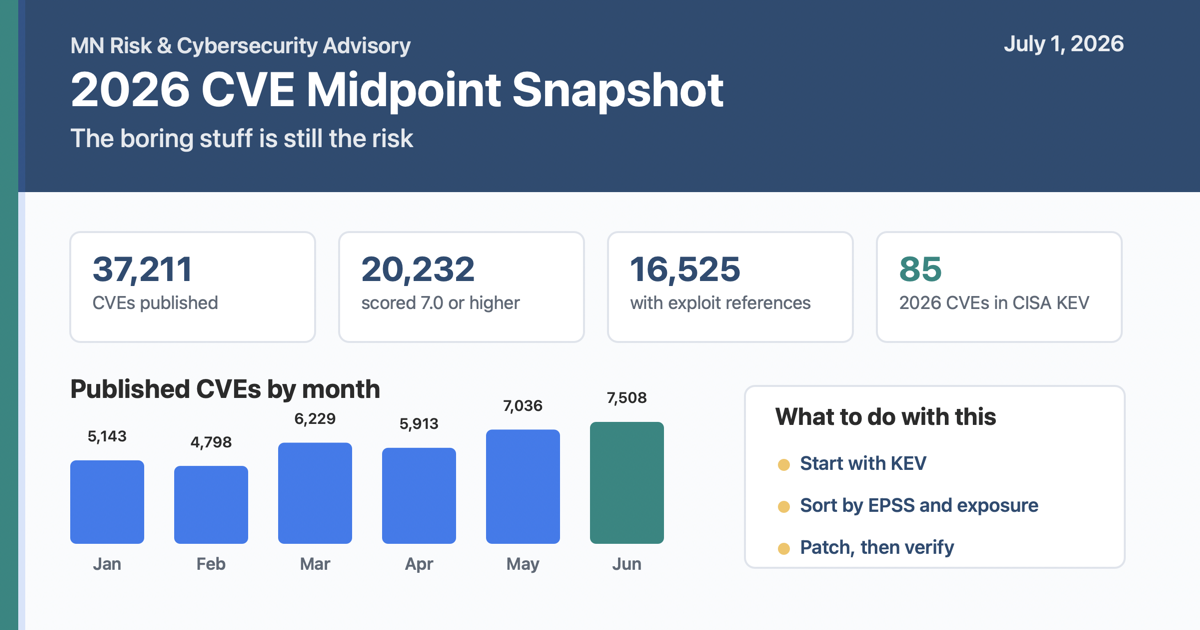Click the yellow bullet beside Start with KEV

pos(784,465)
